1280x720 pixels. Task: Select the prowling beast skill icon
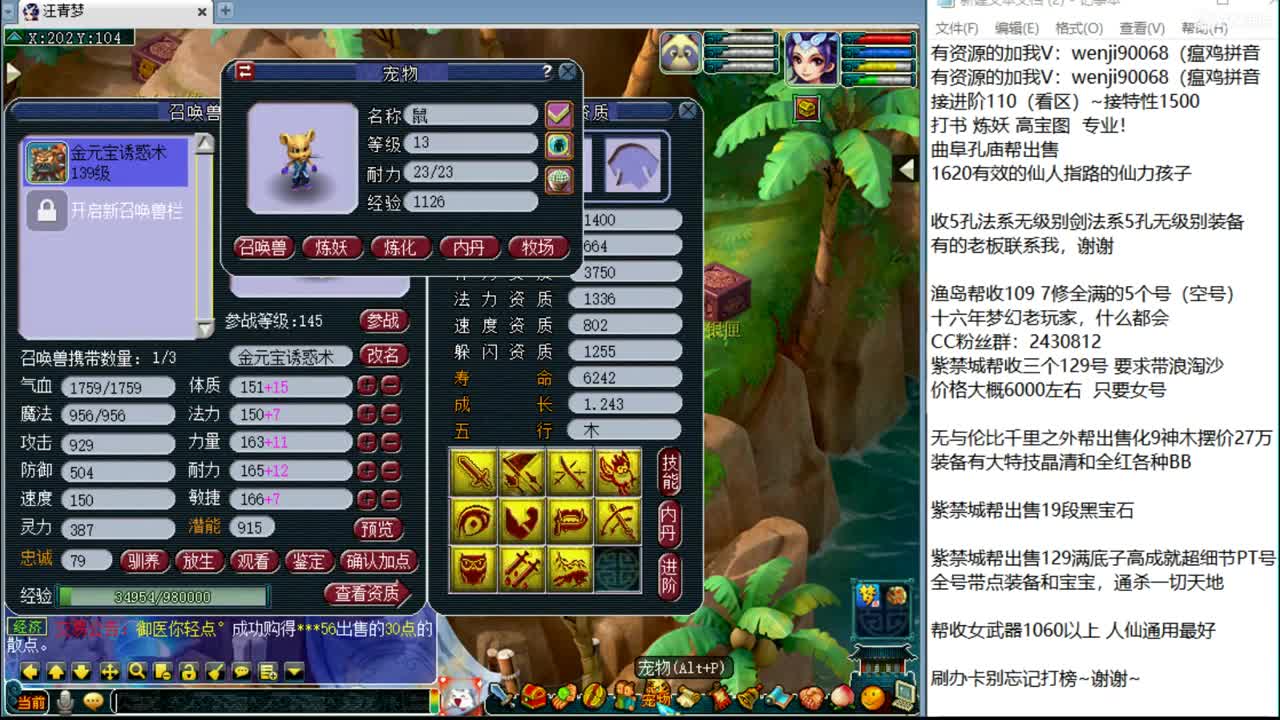[570, 568]
